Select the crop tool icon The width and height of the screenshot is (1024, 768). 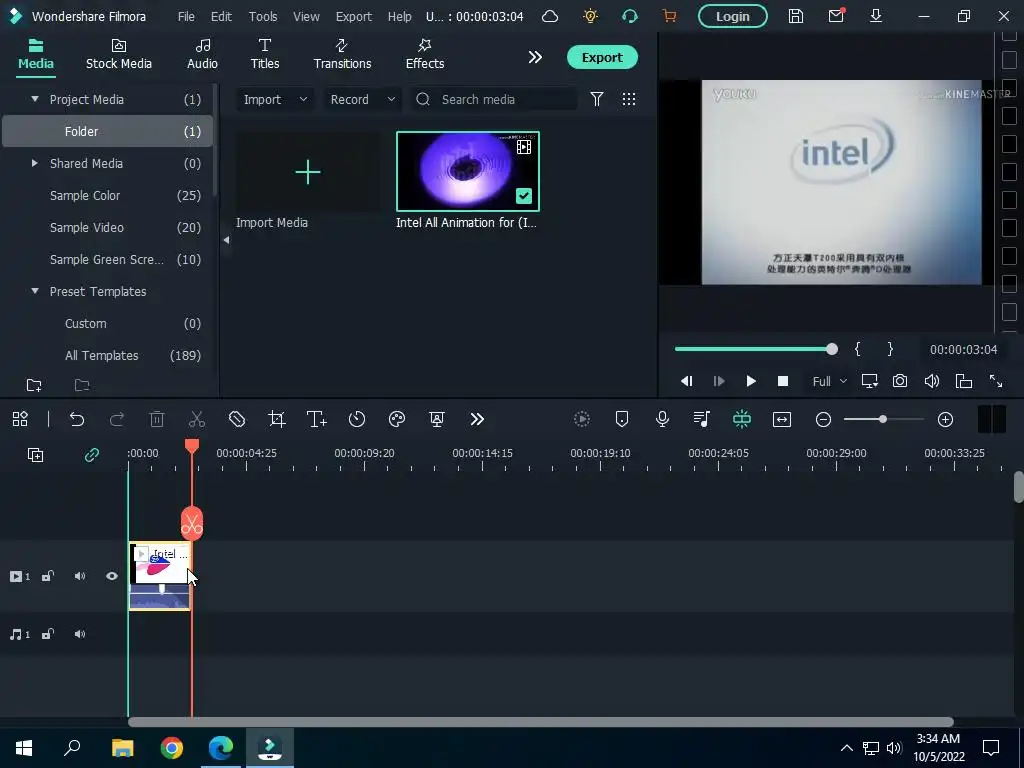[277, 419]
